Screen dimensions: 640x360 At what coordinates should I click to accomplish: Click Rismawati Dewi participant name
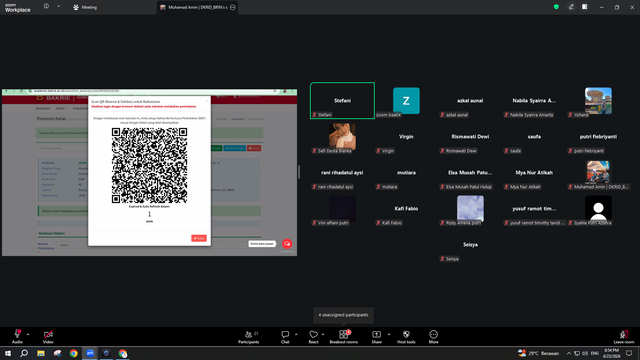tap(470, 137)
